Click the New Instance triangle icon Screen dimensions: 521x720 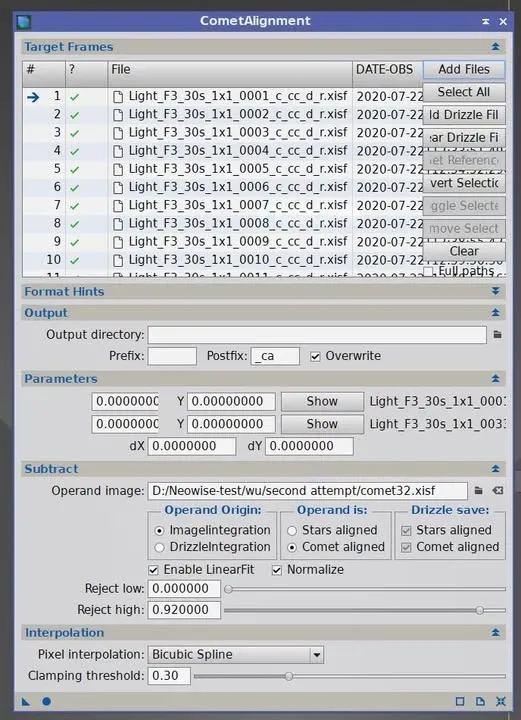[x=26, y=701]
